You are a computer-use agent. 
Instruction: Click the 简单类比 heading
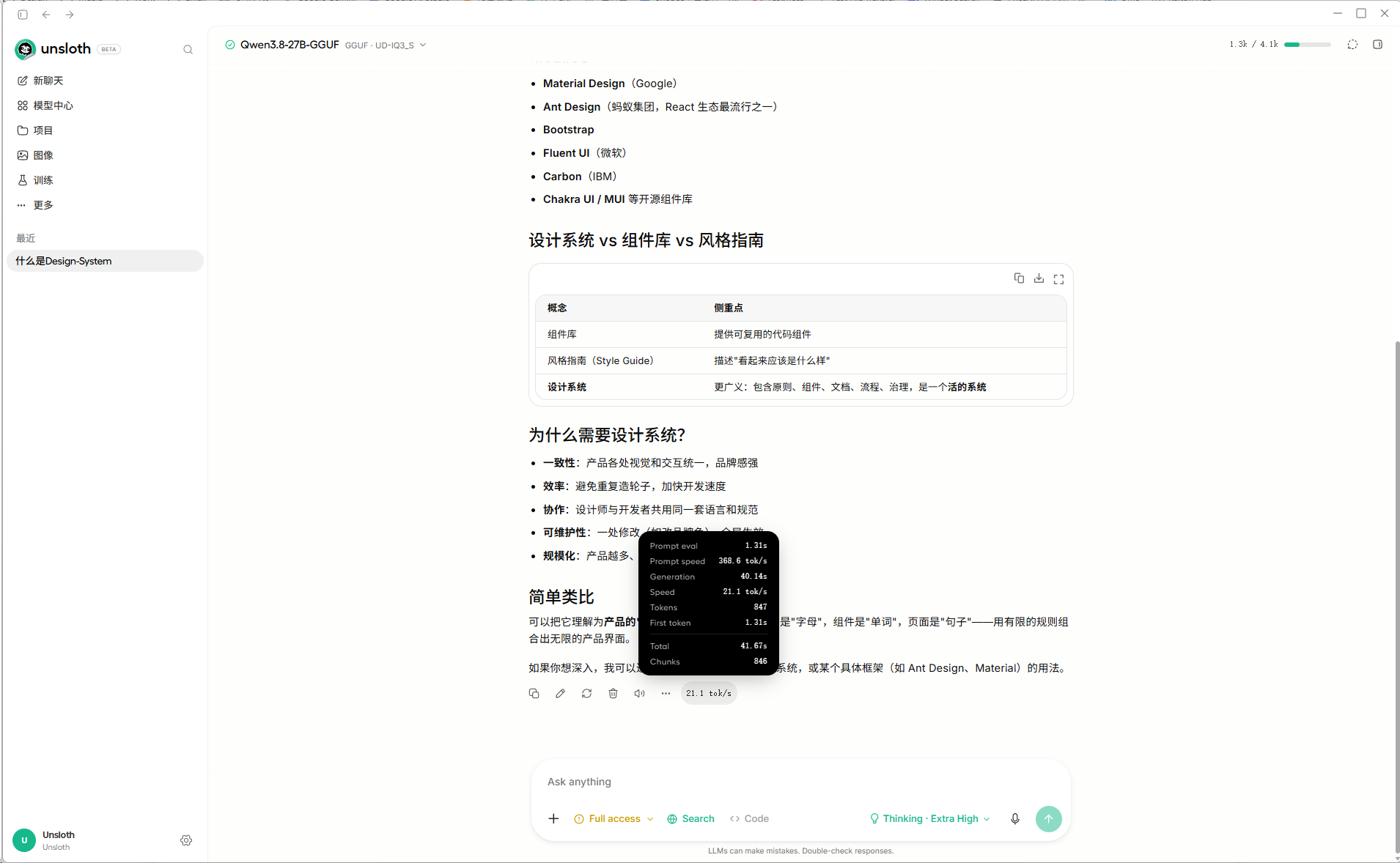point(561,597)
